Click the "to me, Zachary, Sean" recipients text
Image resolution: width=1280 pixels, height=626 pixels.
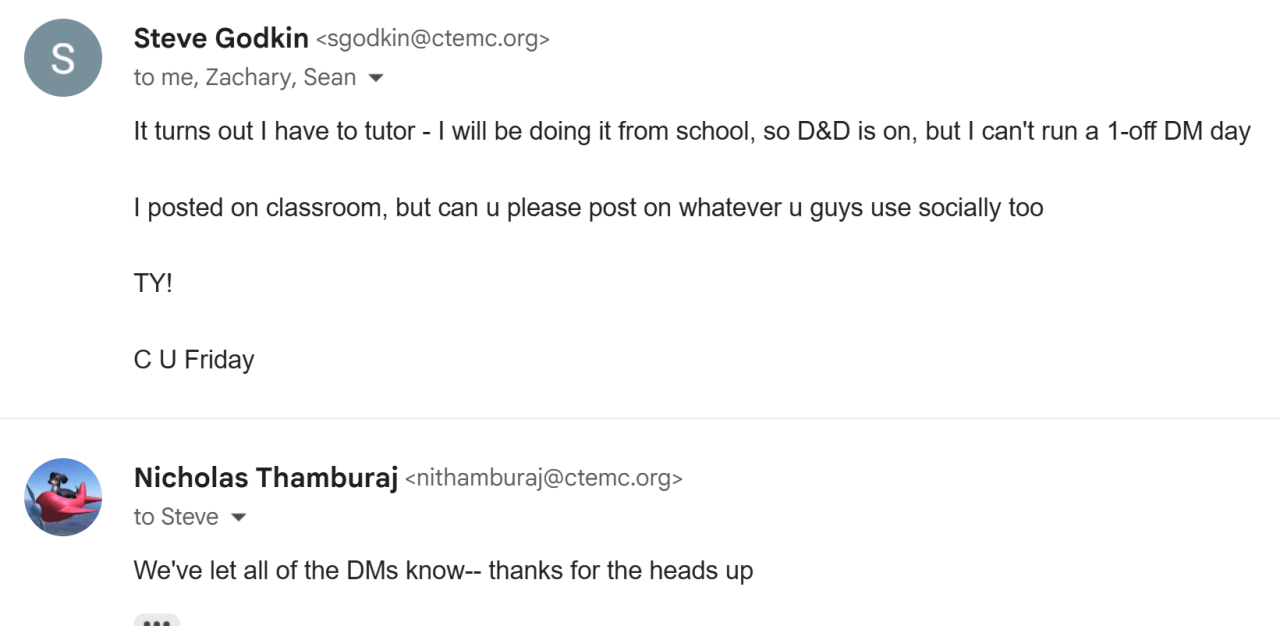coord(244,78)
